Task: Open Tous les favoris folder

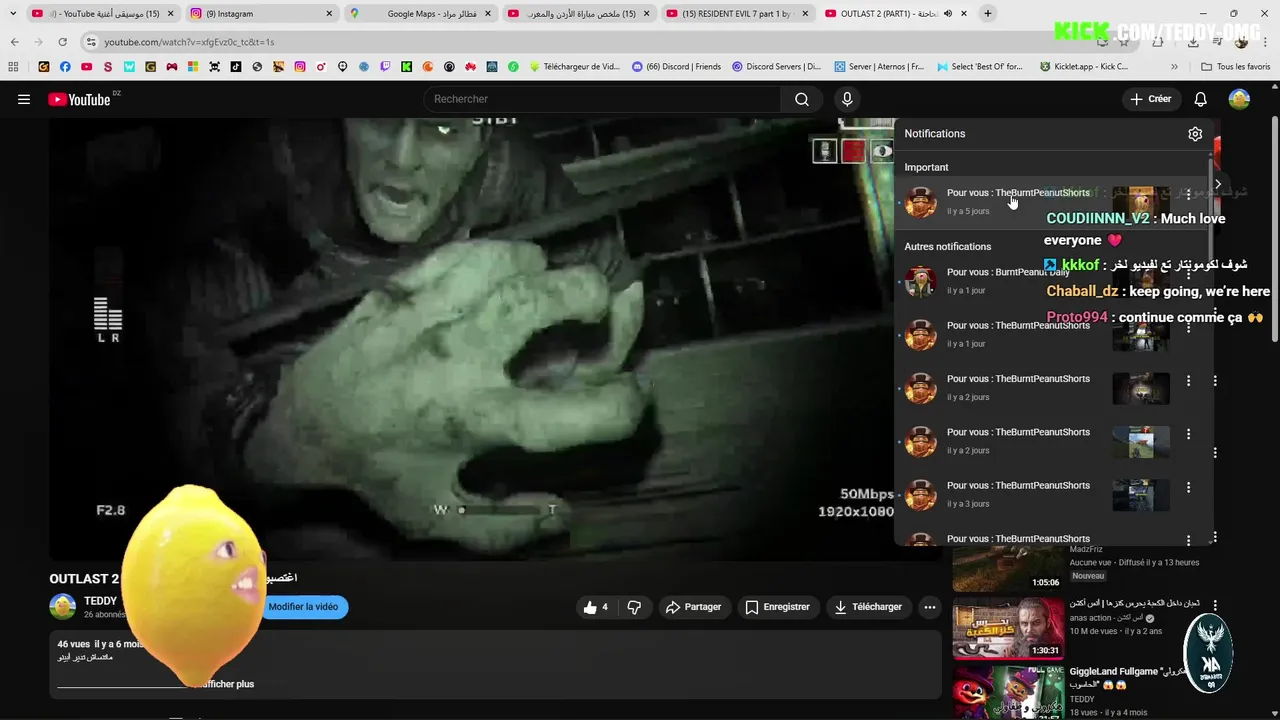Action: coord(1236,67)
